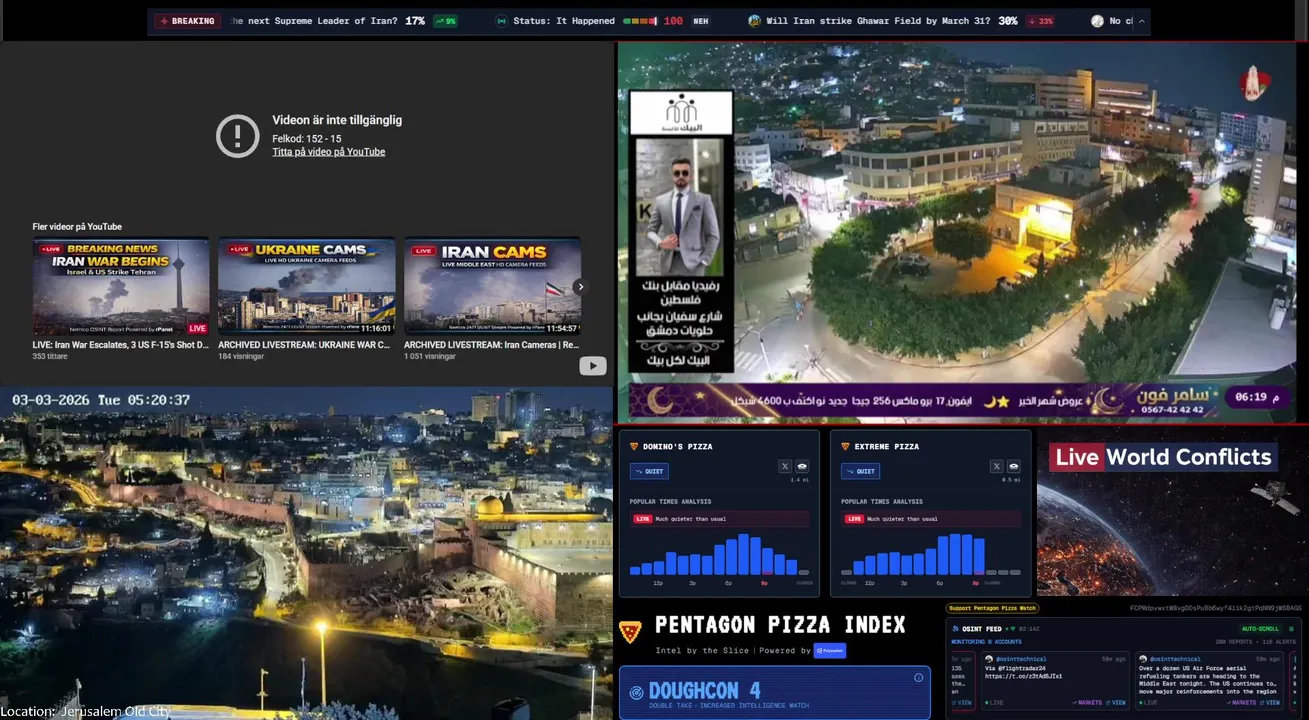
Task: Click the status gauge showing 100
Action: click(x=653, y=21)
